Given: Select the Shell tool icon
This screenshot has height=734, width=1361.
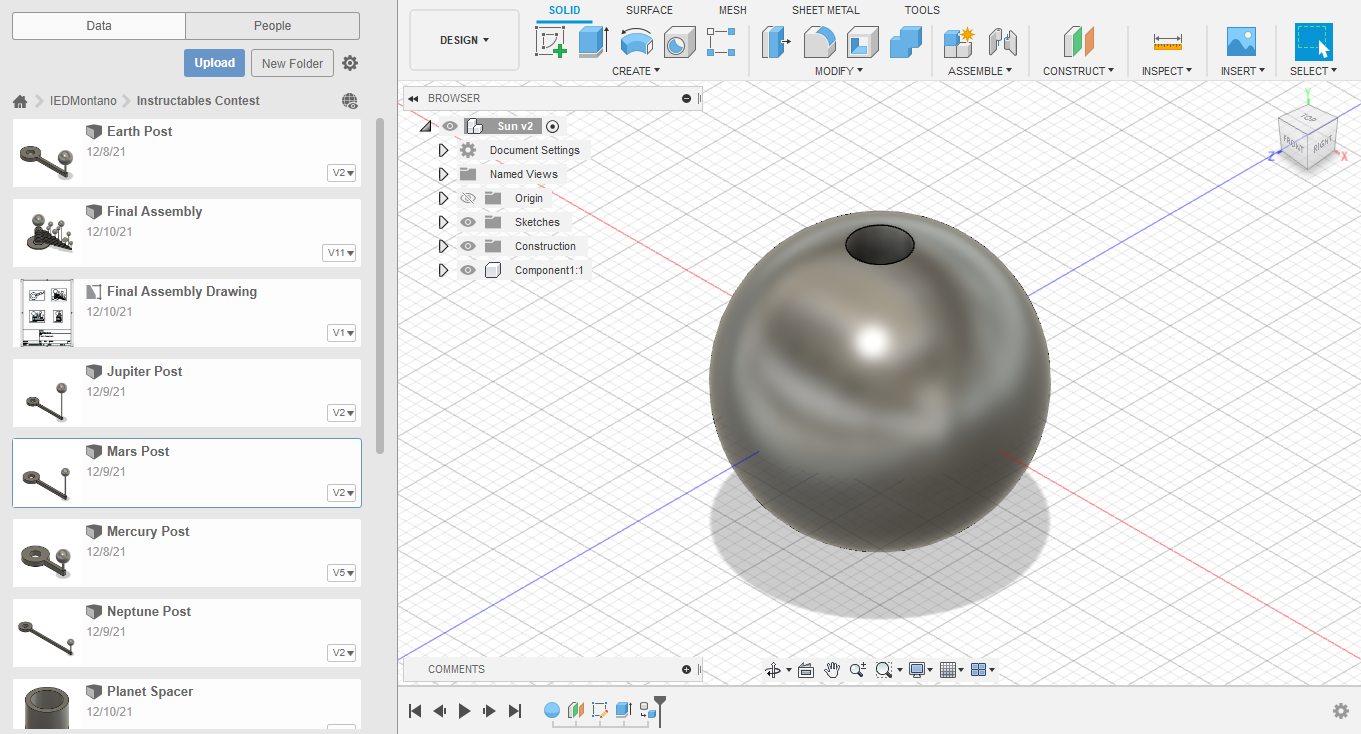Looking at the screenshot, I should tap(862, 42).
